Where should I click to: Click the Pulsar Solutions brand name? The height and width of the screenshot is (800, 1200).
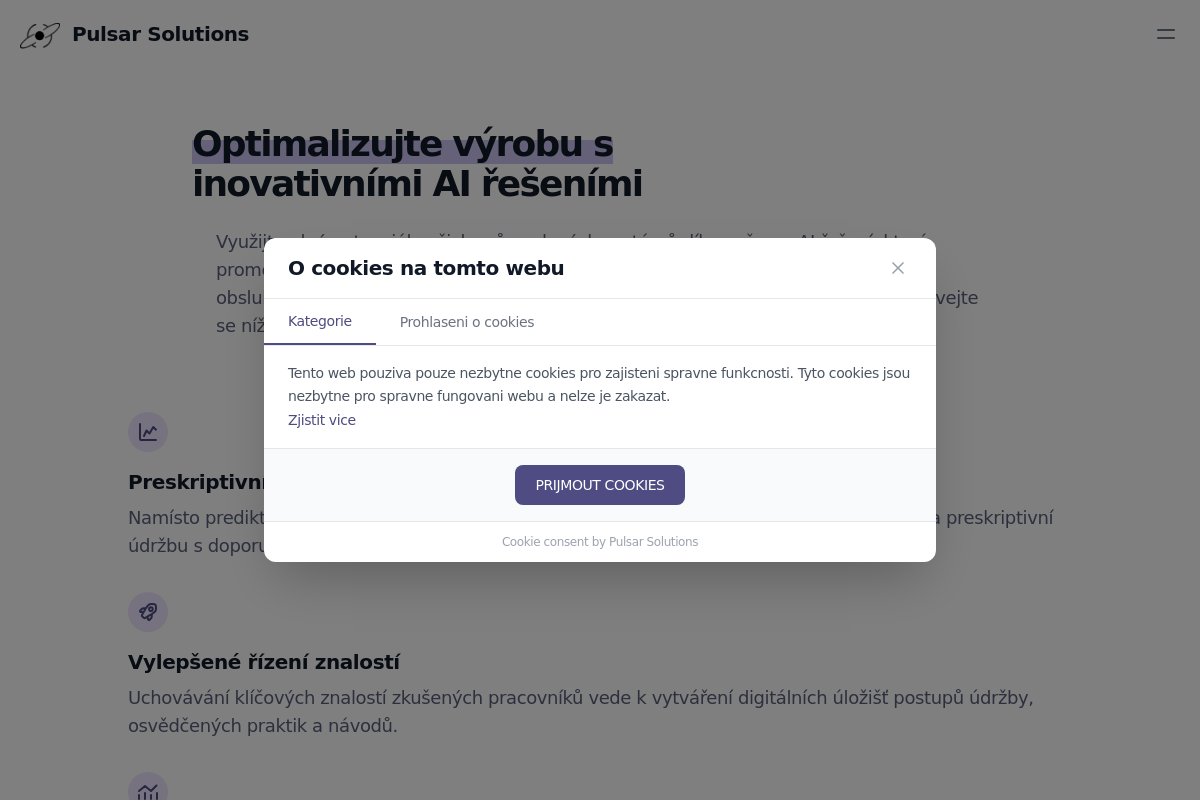click(160, 34)
